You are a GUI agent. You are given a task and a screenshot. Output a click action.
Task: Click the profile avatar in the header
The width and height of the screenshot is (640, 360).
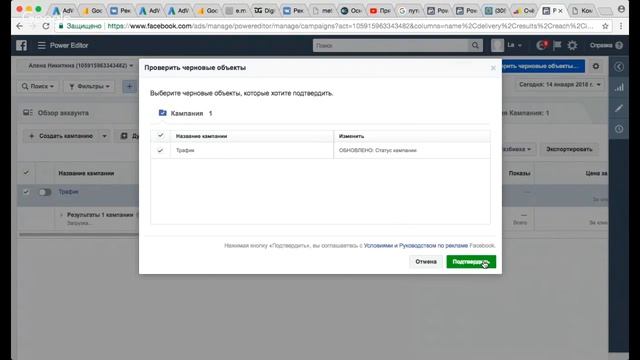(497, 45)
